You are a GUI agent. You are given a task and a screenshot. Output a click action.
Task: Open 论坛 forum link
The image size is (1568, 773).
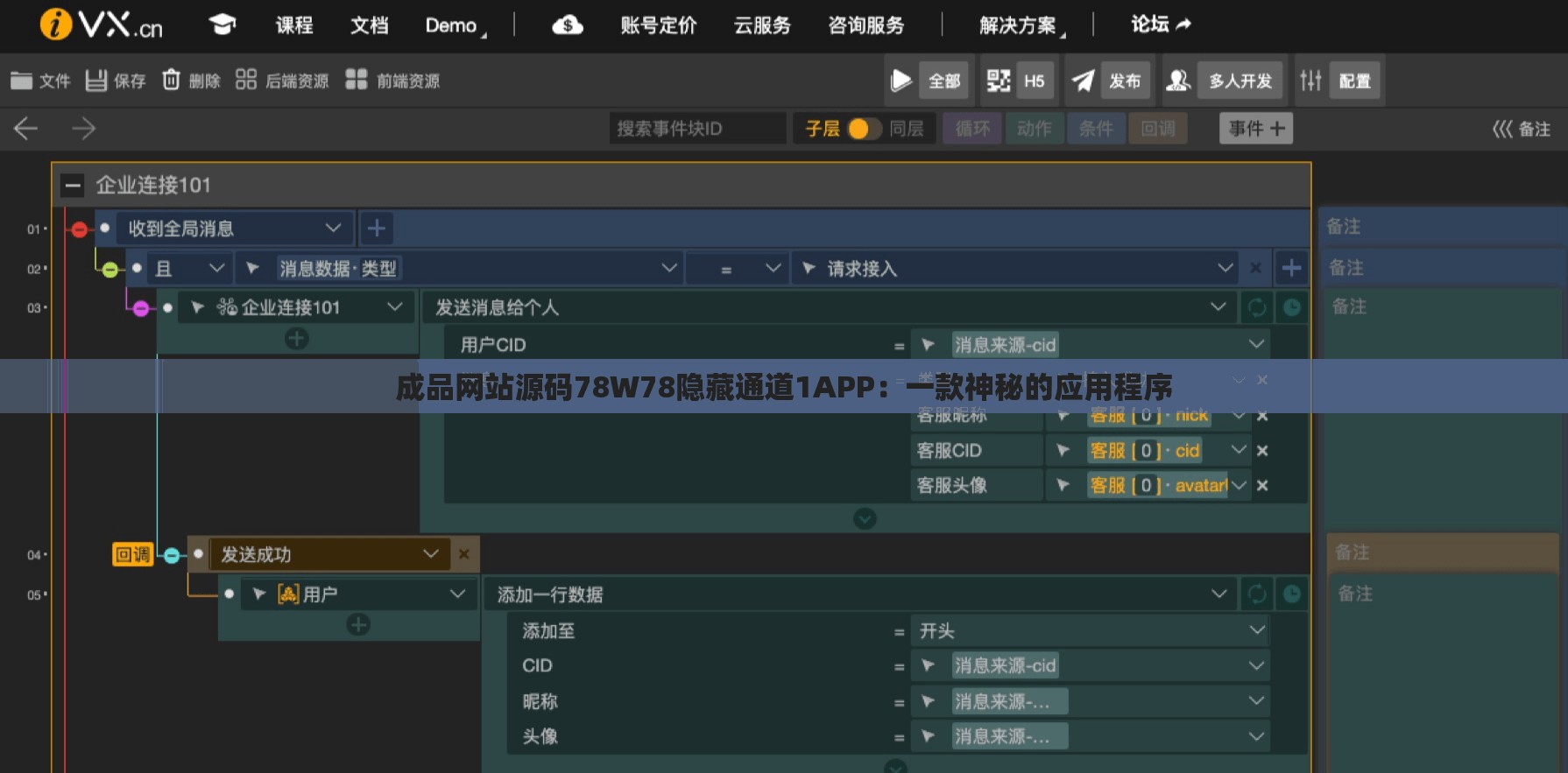[x=1161, y=25]
